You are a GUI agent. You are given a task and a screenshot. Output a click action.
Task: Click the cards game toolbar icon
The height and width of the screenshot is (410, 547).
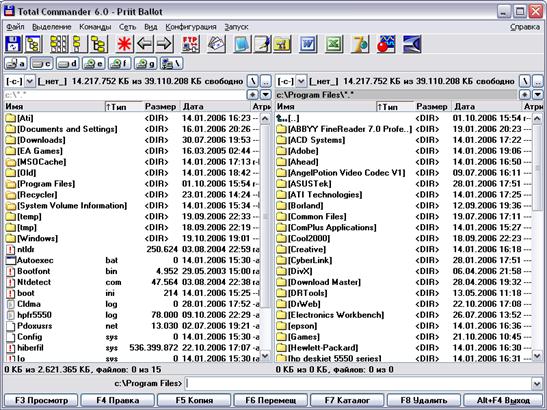pos(216,44)
